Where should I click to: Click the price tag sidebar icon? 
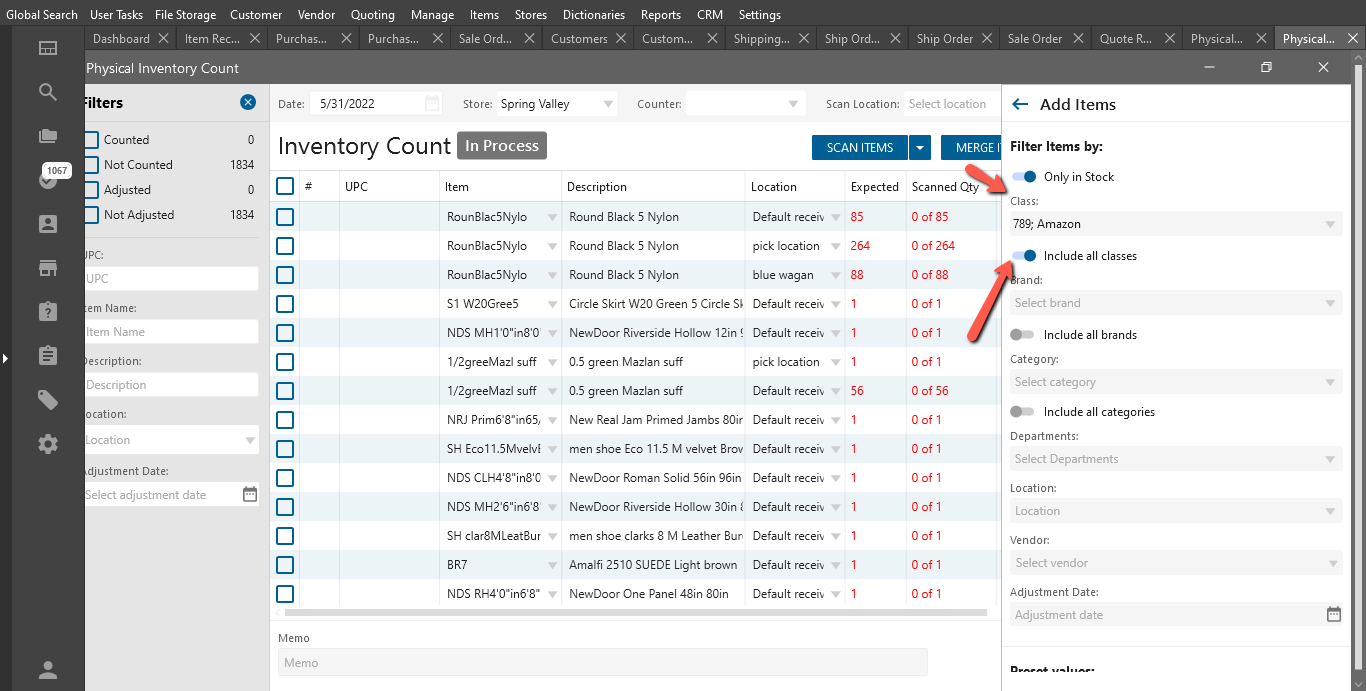point(47,400)
